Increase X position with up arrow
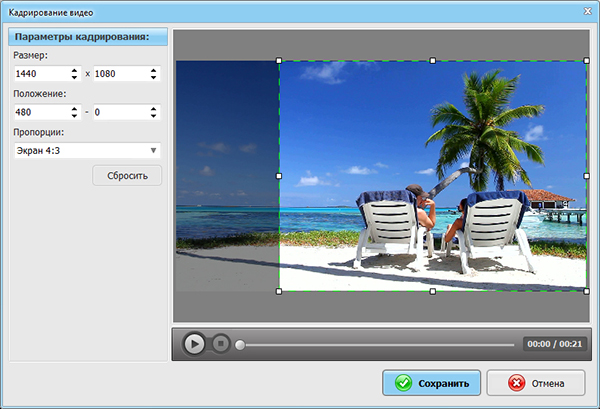Screen dimensions: 600x409 point(74,108)
